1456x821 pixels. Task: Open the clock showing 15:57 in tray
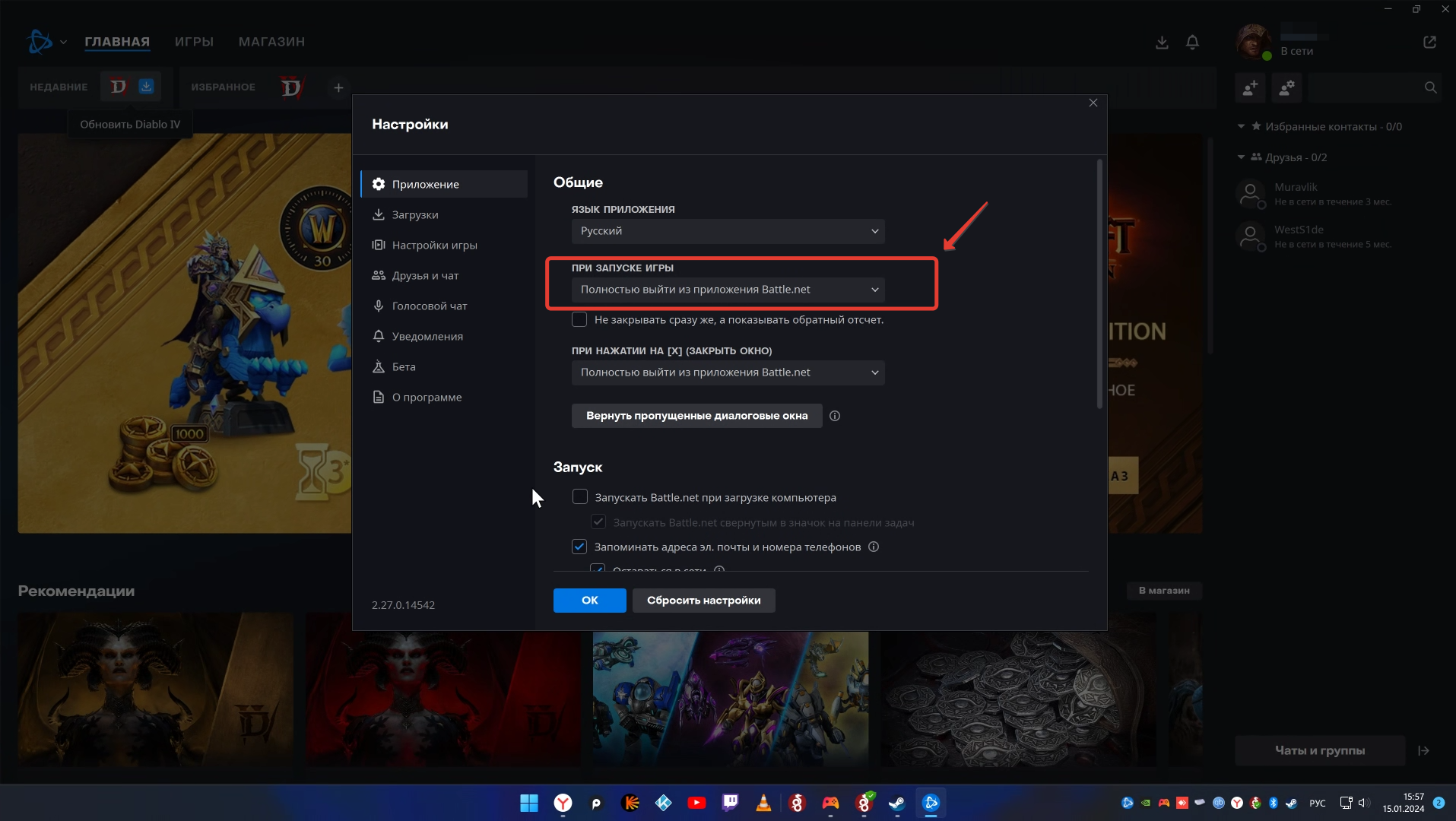tap(1404, 803)
